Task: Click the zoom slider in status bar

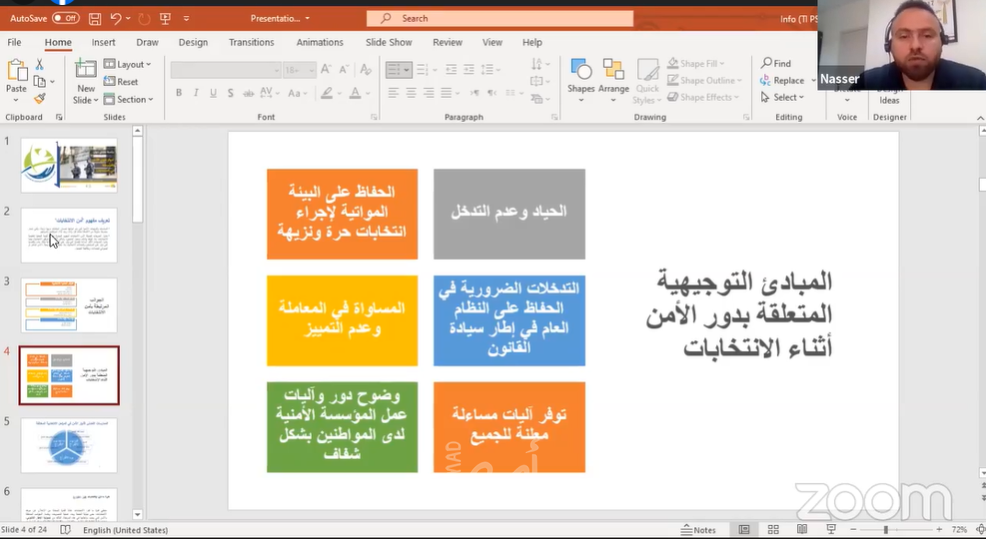Action: point(895,530)
